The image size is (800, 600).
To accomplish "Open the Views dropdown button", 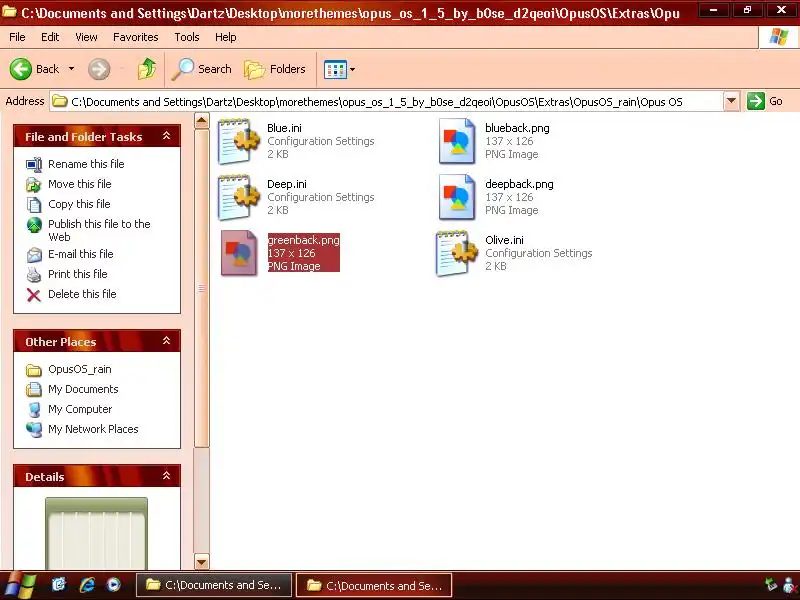I will click(x=339, y=69).
